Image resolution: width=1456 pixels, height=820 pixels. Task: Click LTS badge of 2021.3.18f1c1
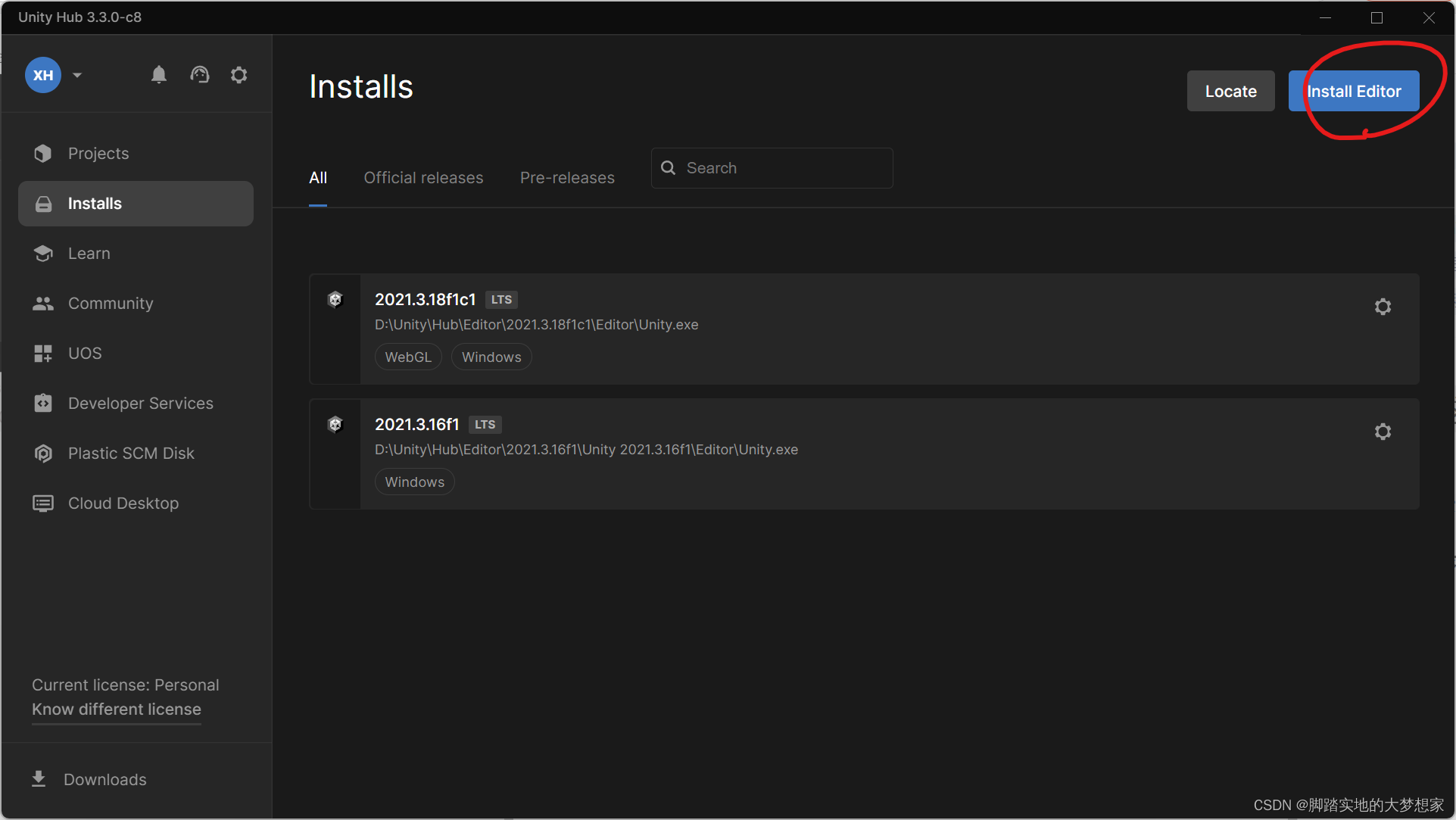click(x=501, y=300)
